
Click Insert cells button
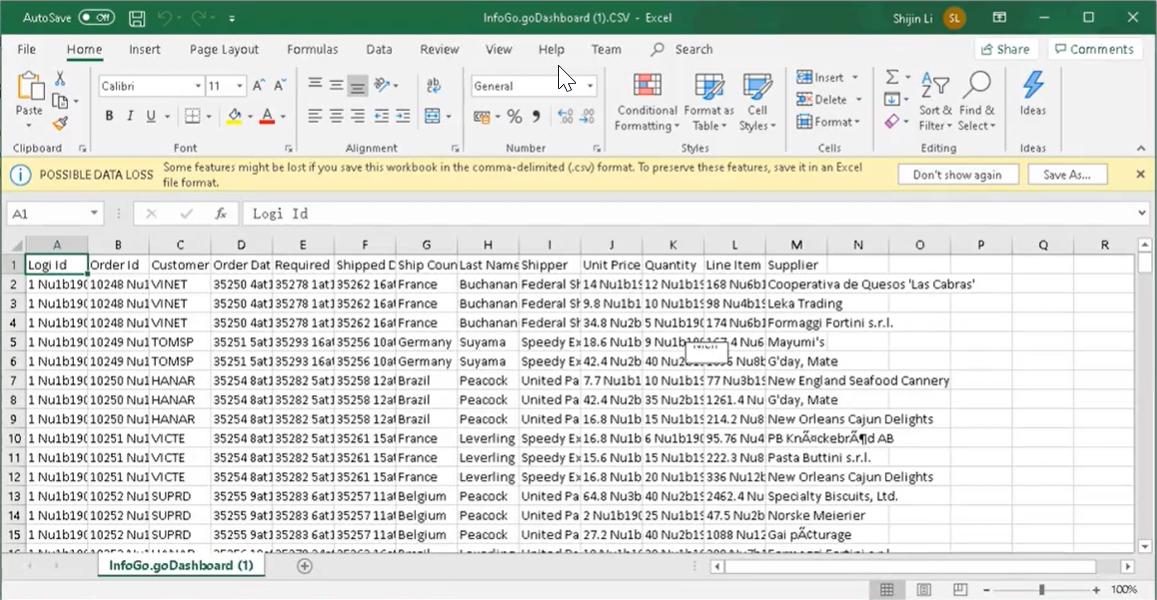[x=821, y=77]
